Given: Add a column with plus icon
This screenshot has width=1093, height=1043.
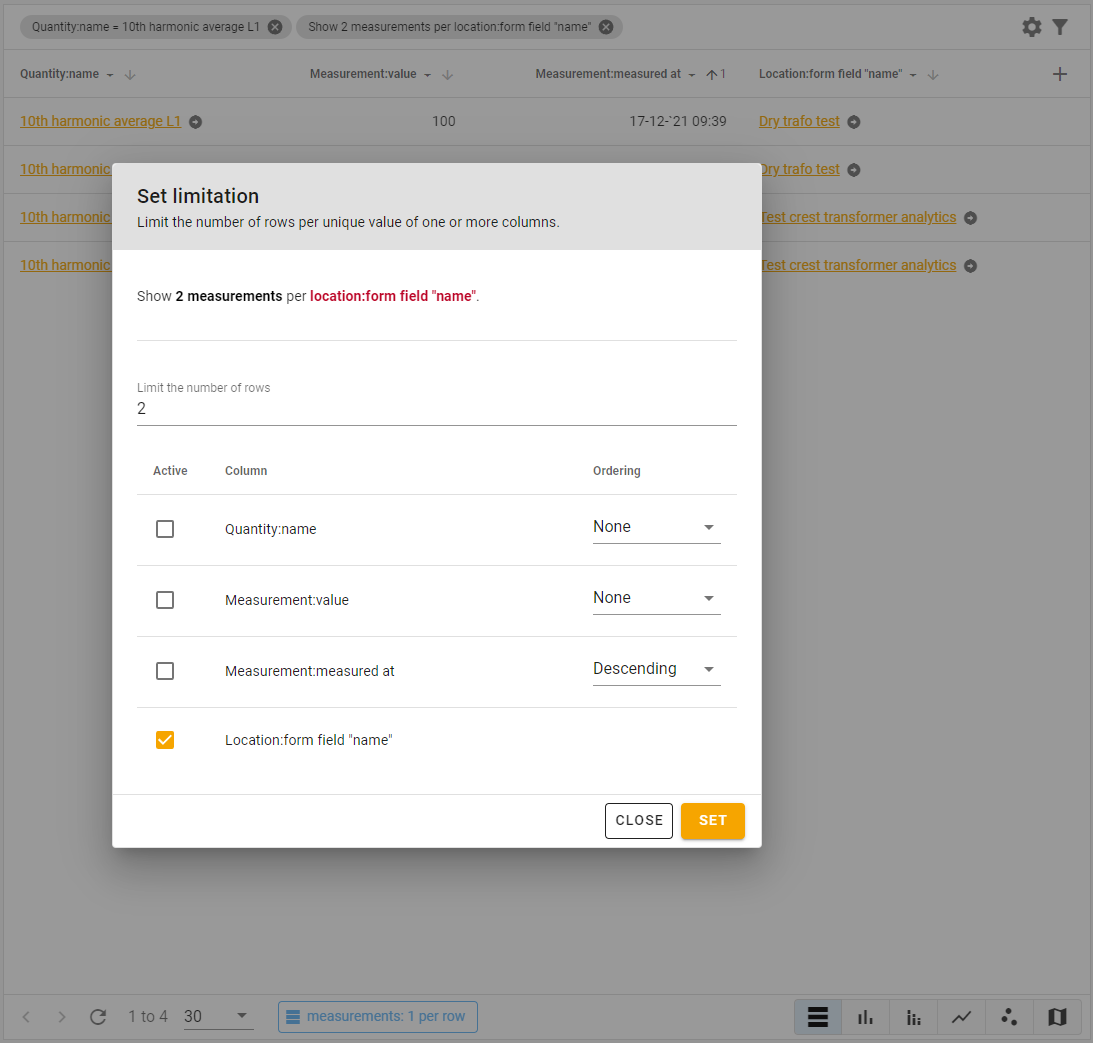Looking at the screenshot, I should [x=1060, y=74].
